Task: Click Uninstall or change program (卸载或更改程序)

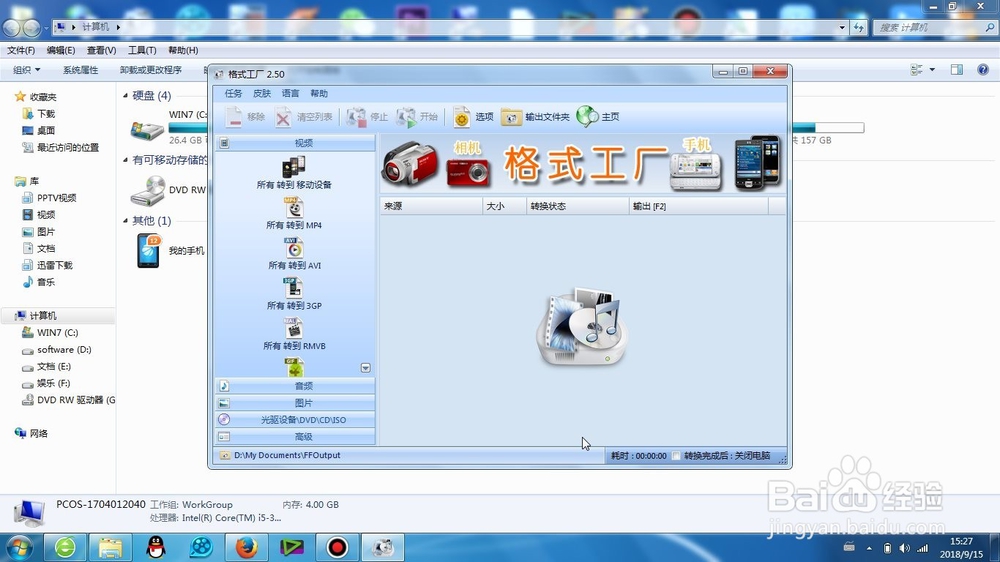Action: 151,70
